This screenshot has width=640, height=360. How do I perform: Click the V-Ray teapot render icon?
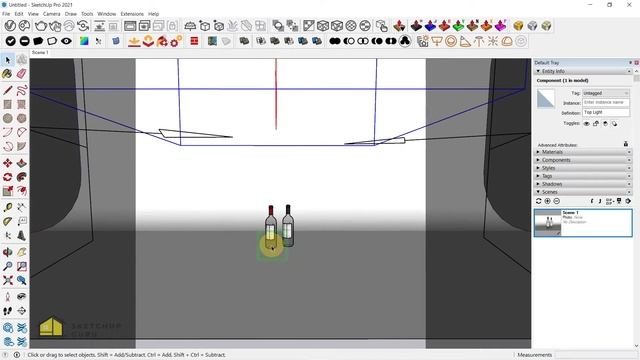(41, 26)
